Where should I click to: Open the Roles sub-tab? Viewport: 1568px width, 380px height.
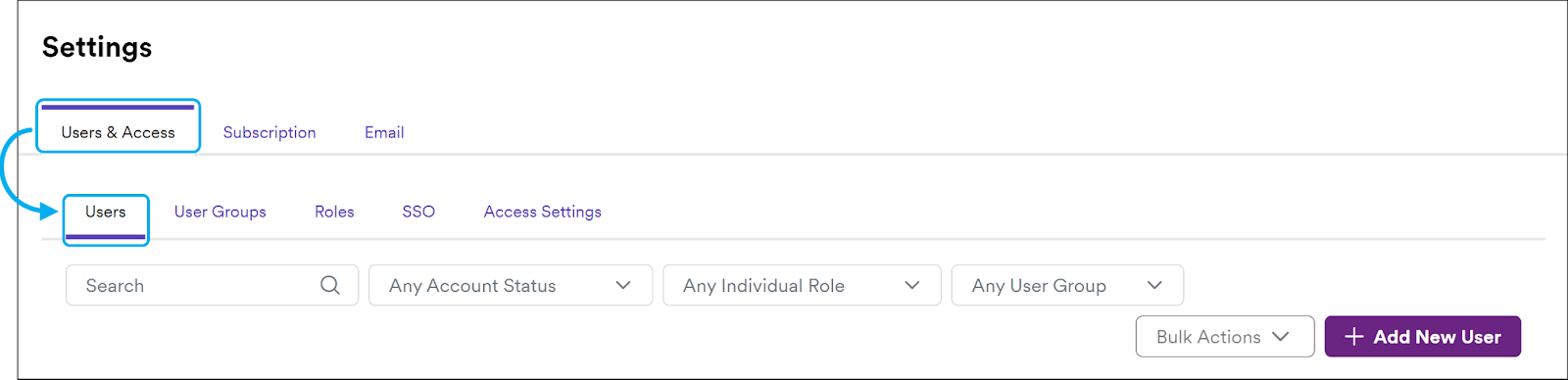pyautogui.click(x=334, y=212)
